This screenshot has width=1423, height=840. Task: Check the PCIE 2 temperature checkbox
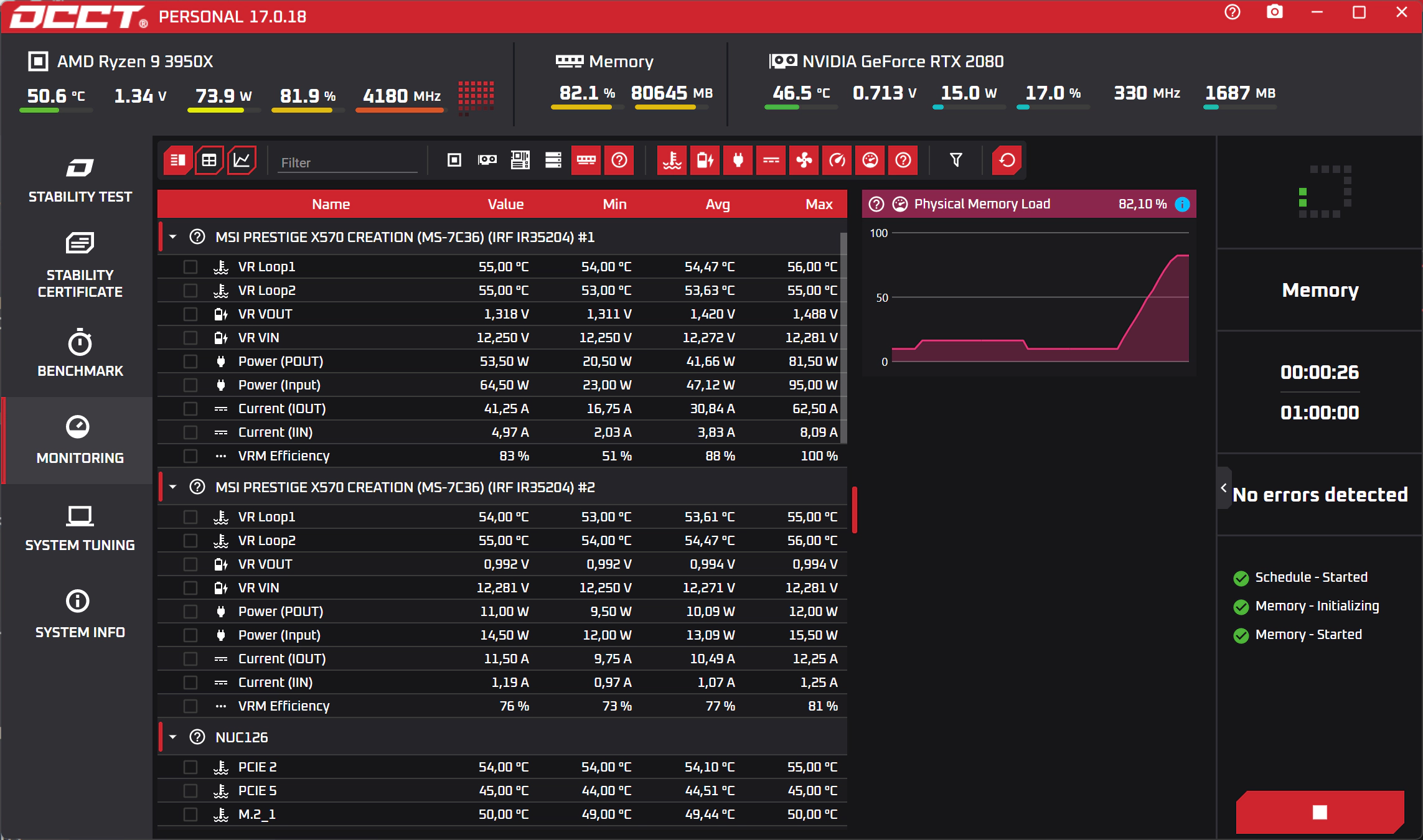point(190,767)
